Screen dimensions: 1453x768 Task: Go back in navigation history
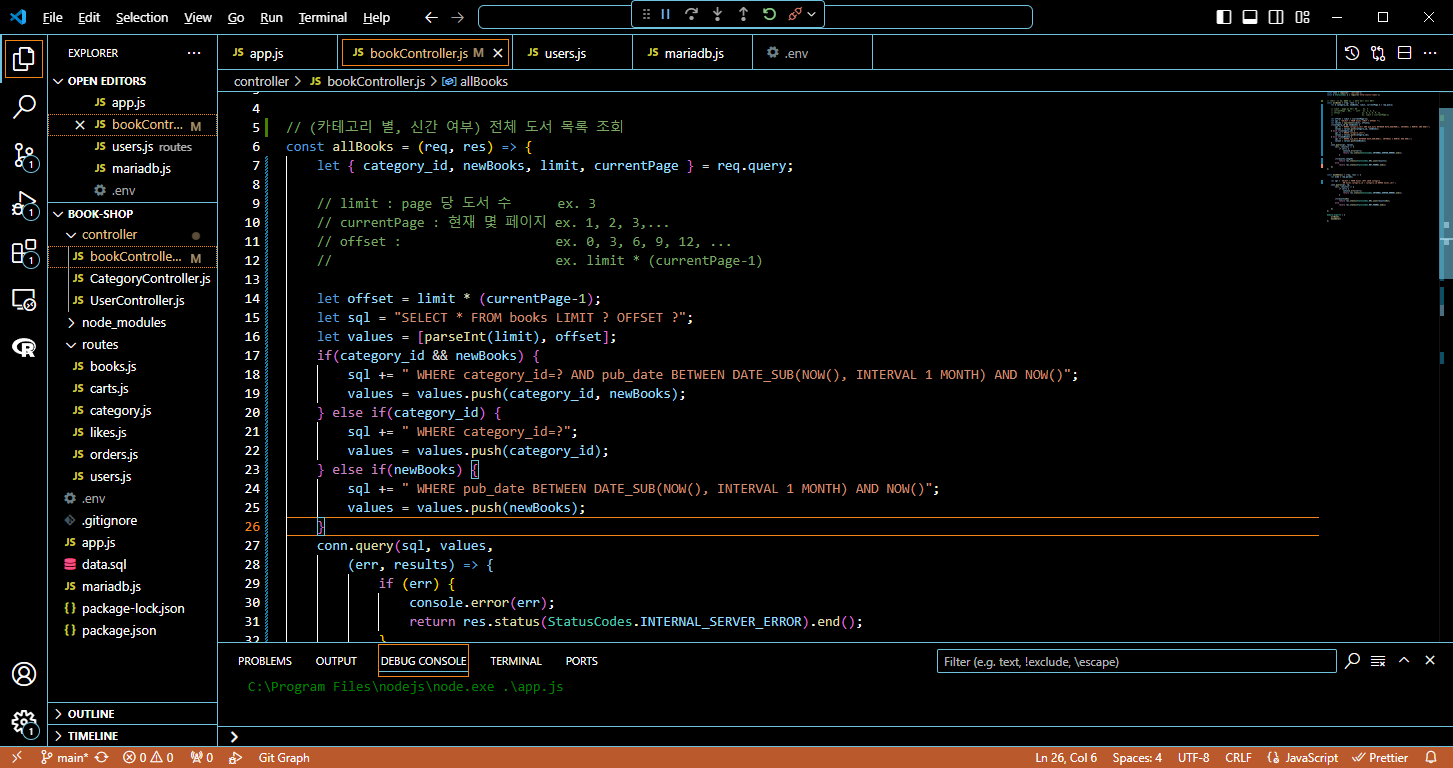431,17
